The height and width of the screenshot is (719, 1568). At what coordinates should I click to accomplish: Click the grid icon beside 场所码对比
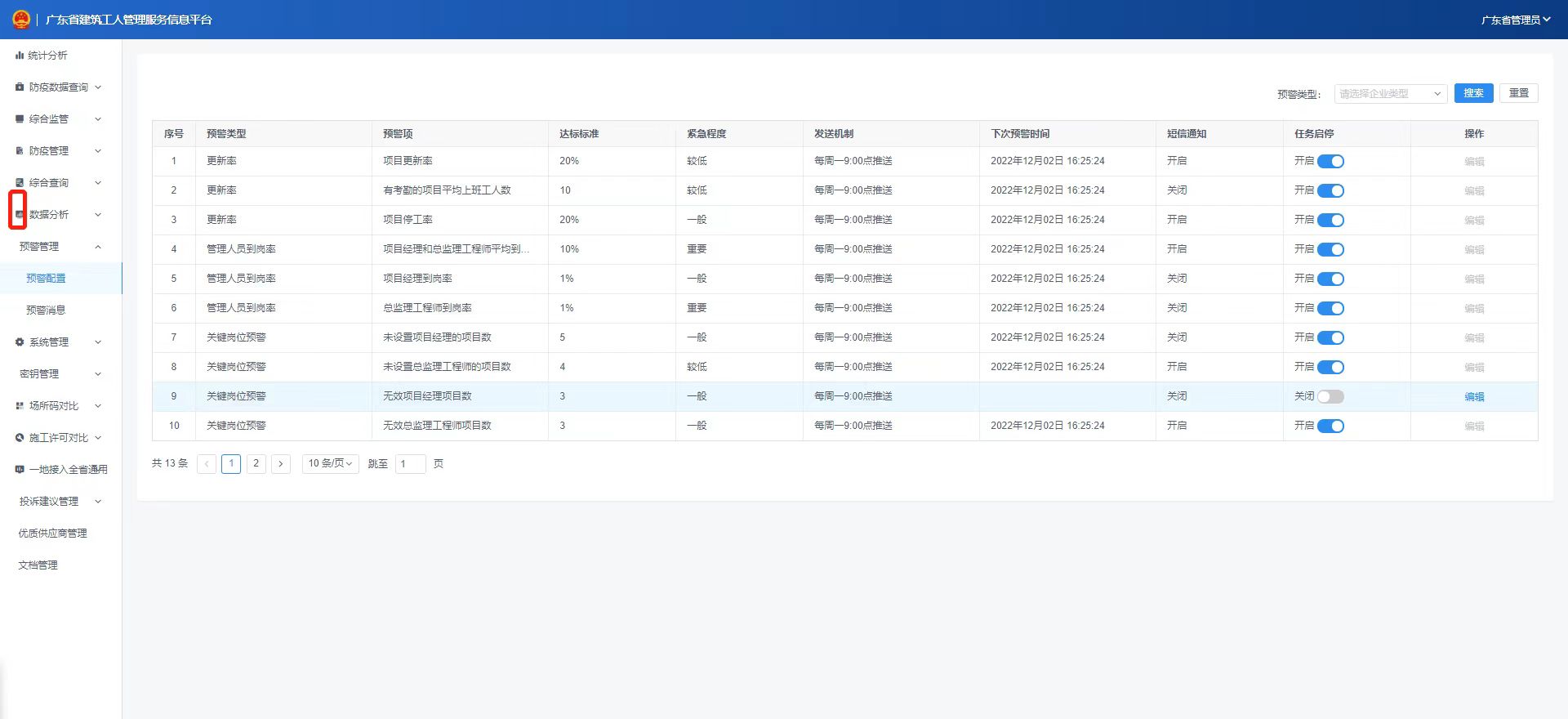tap(20, 406)
